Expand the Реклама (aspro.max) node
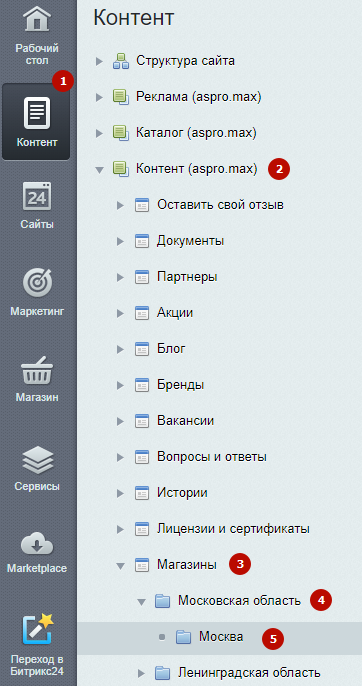362x686 pixels. (x=99, y=97)
